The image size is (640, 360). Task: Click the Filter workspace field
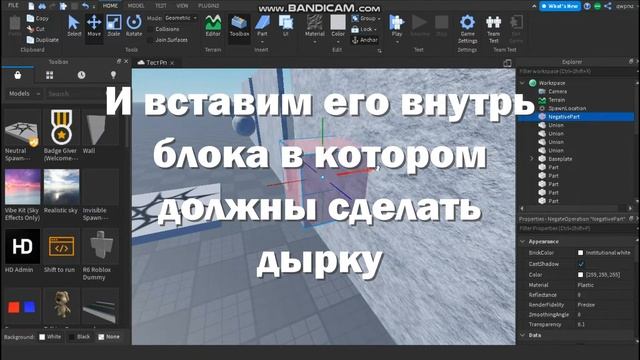(576, 71)
